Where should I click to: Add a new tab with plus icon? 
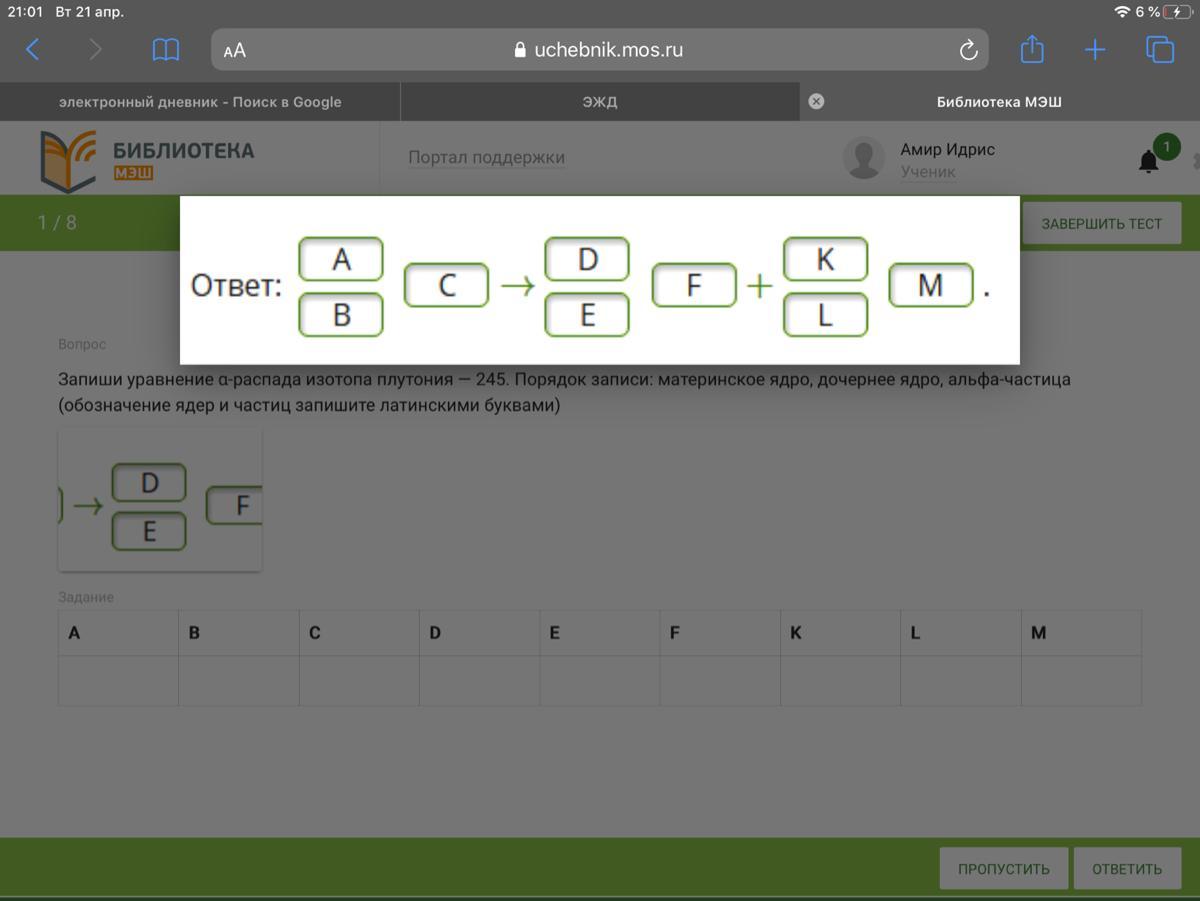pos(1096,50)
